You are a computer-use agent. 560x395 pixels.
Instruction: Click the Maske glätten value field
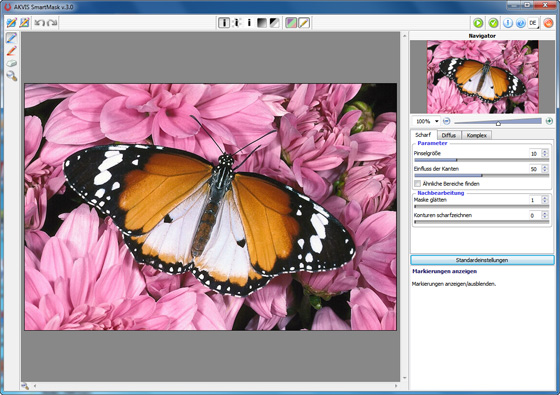click(x=534, y=200)
